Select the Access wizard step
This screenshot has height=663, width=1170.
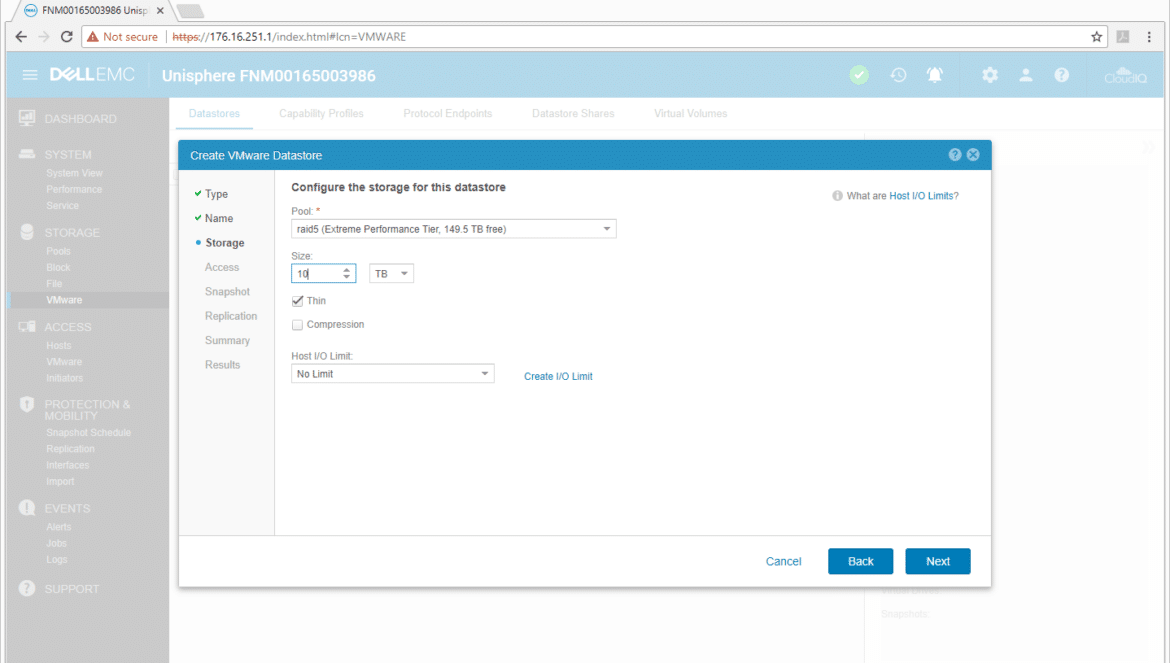tap(222, 267)
